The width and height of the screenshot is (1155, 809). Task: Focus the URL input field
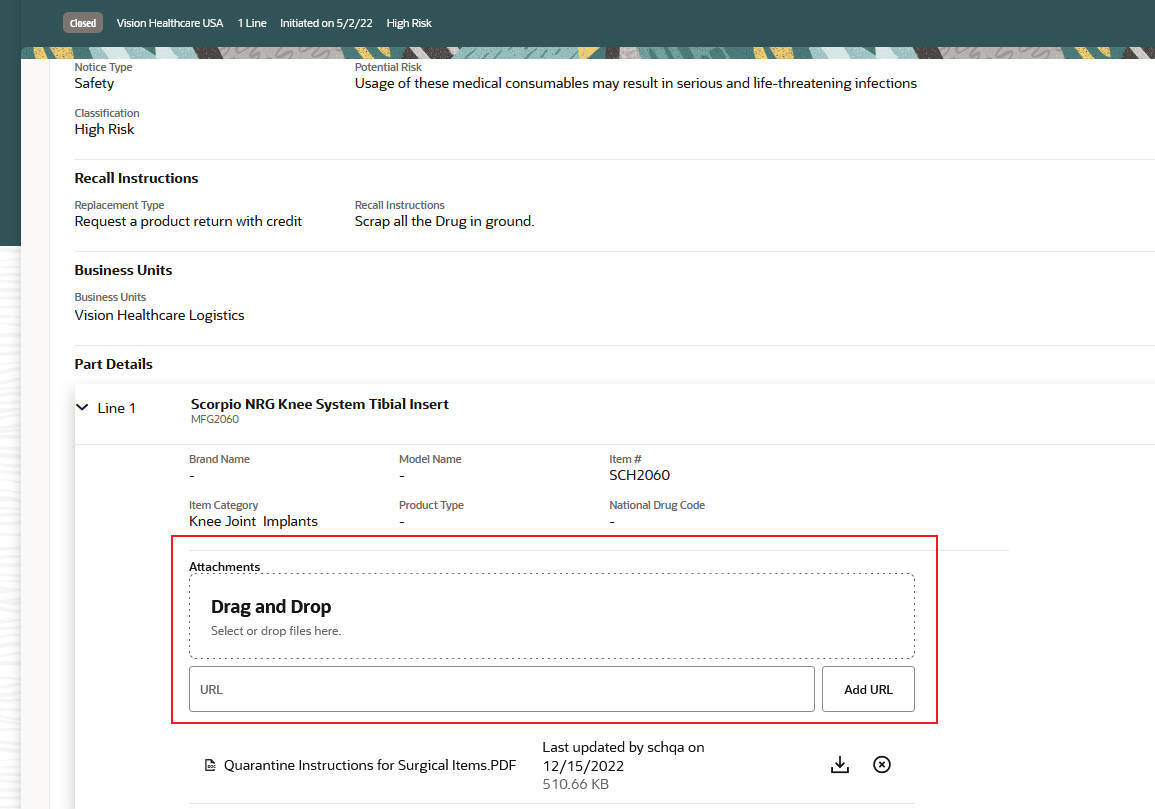[502, 690]
